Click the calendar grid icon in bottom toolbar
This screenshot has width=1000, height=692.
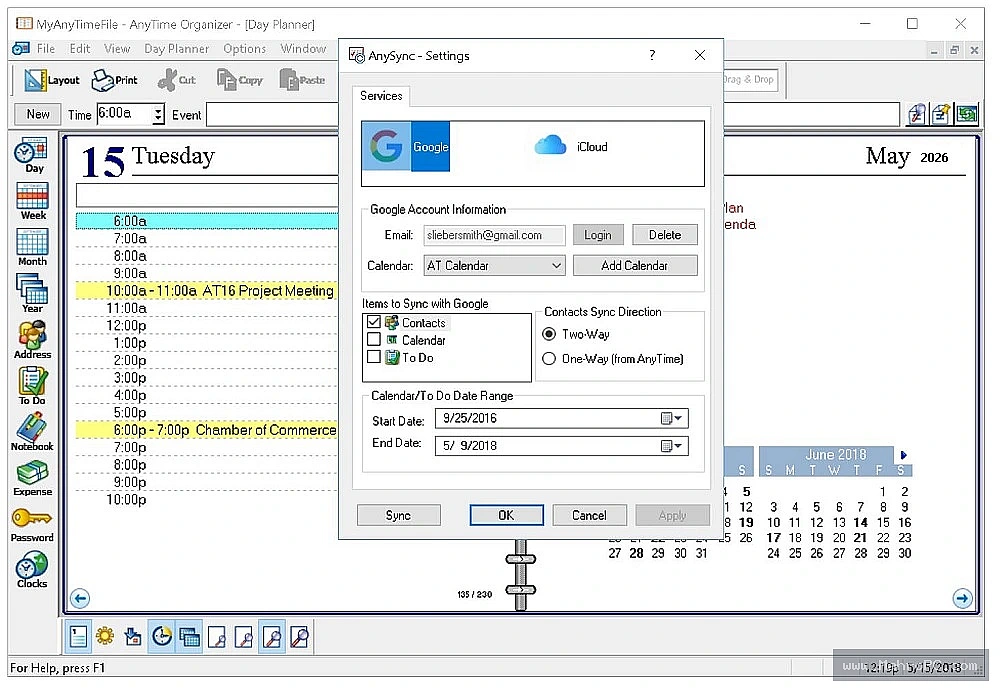click(189, 636)
